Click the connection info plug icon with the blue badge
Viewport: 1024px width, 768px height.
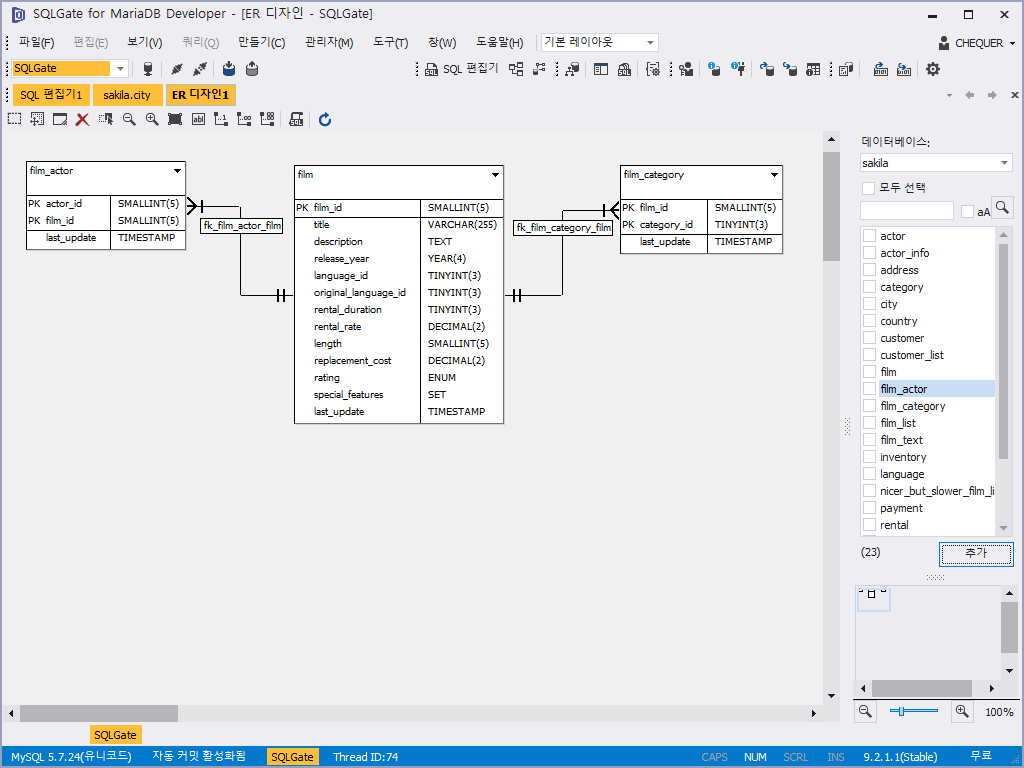[x=738, y=69]
